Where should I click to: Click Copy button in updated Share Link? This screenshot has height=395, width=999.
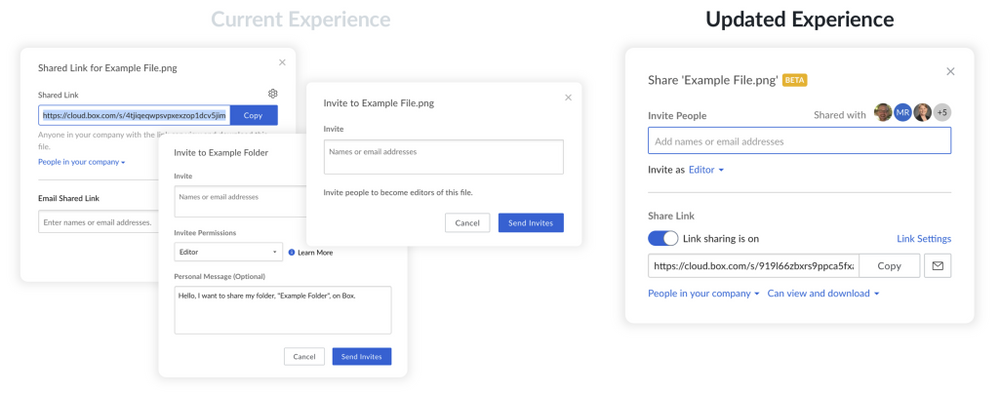point(889,266)
